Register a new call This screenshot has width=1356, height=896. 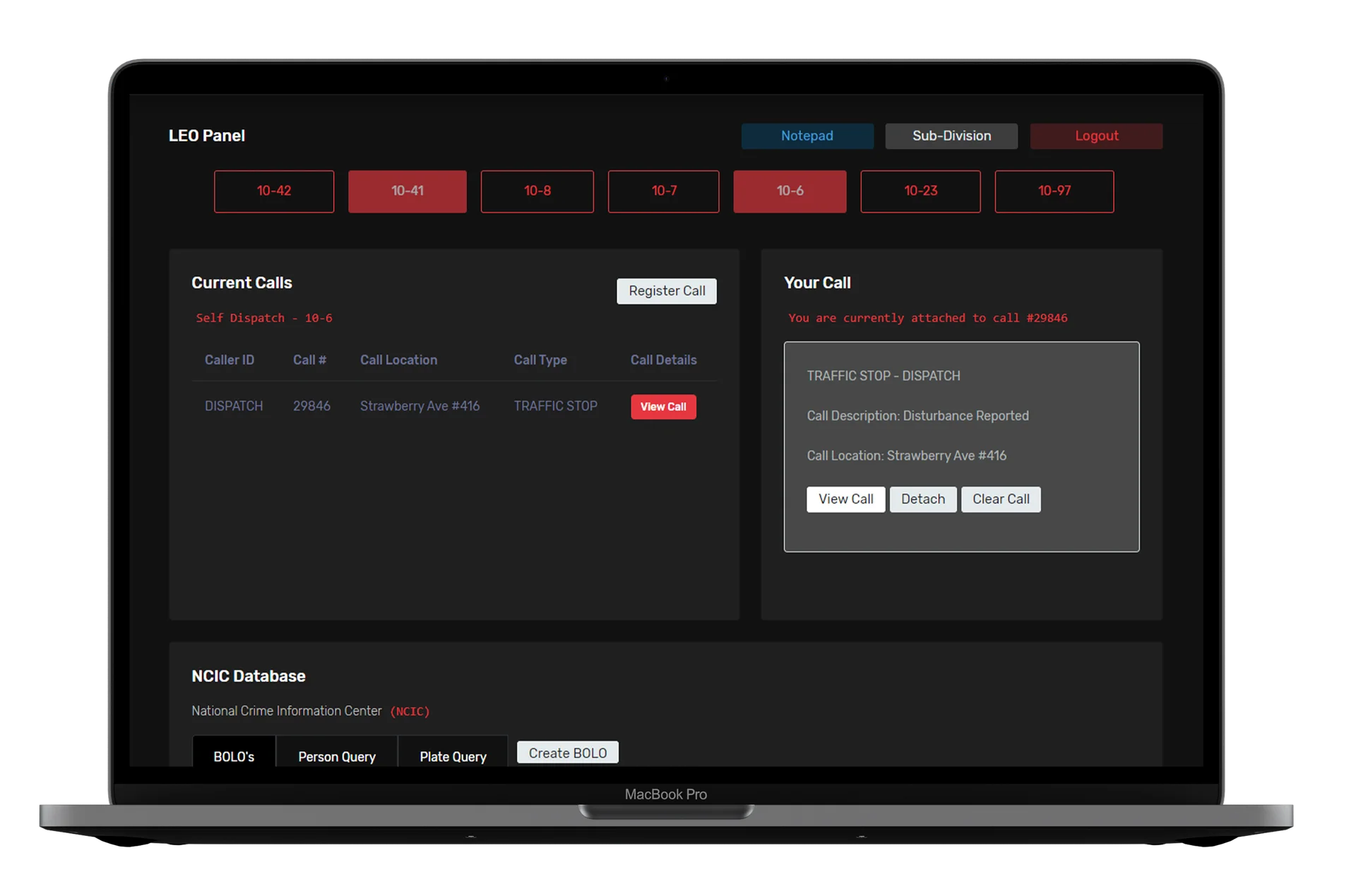(666, 291)
